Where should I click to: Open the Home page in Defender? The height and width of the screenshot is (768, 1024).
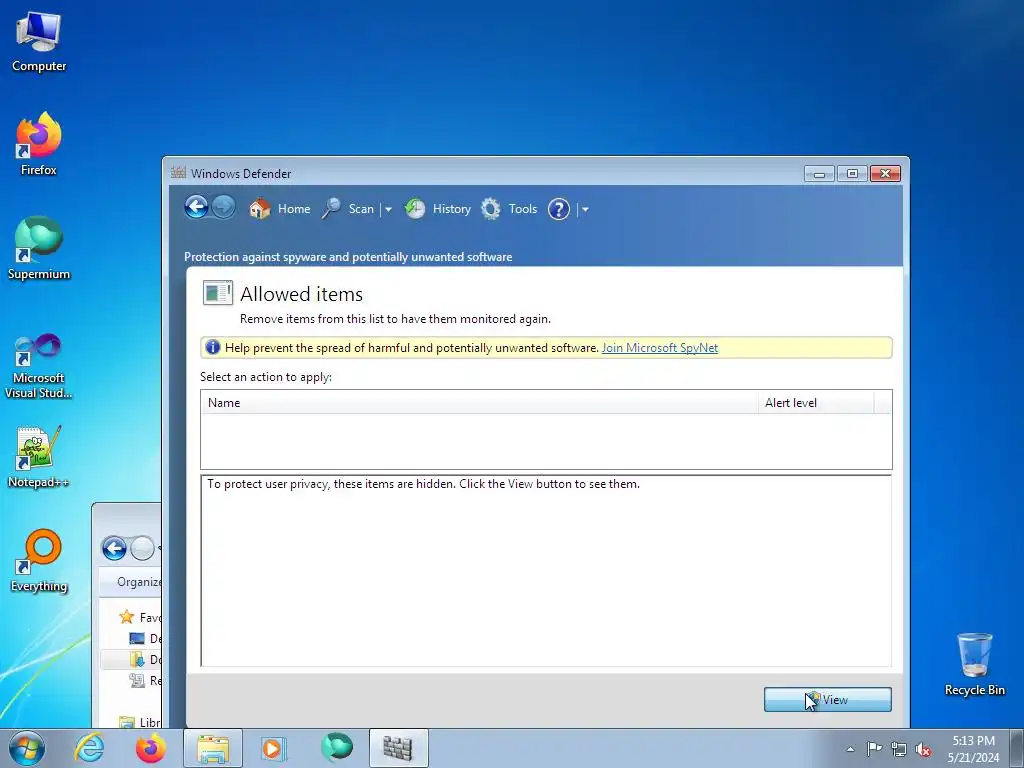(280, 209)
